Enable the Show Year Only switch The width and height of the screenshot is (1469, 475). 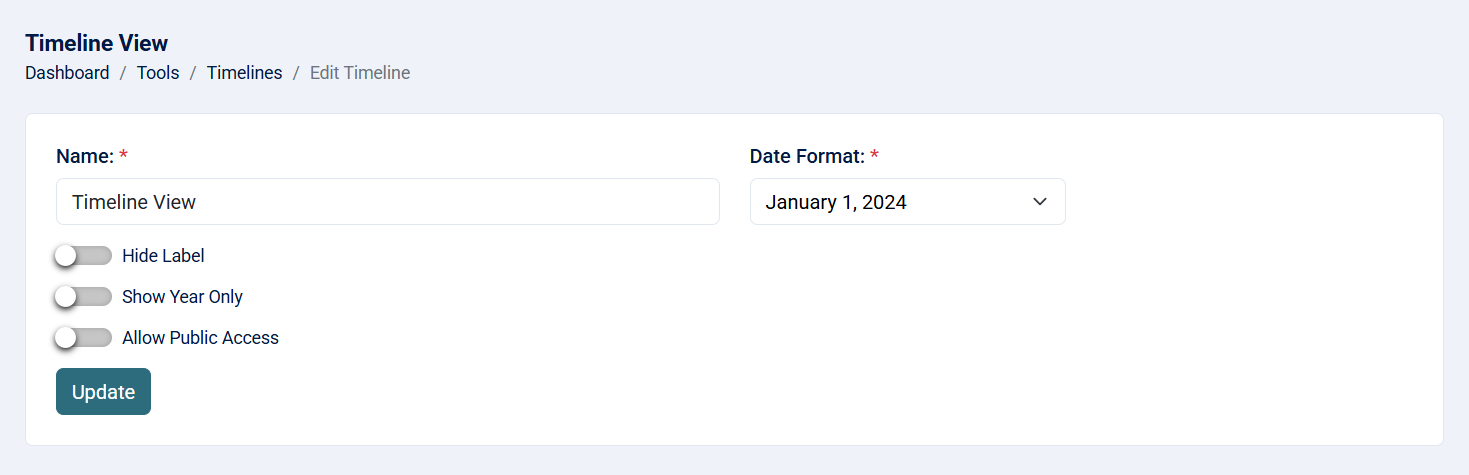[x=83, y=297]
